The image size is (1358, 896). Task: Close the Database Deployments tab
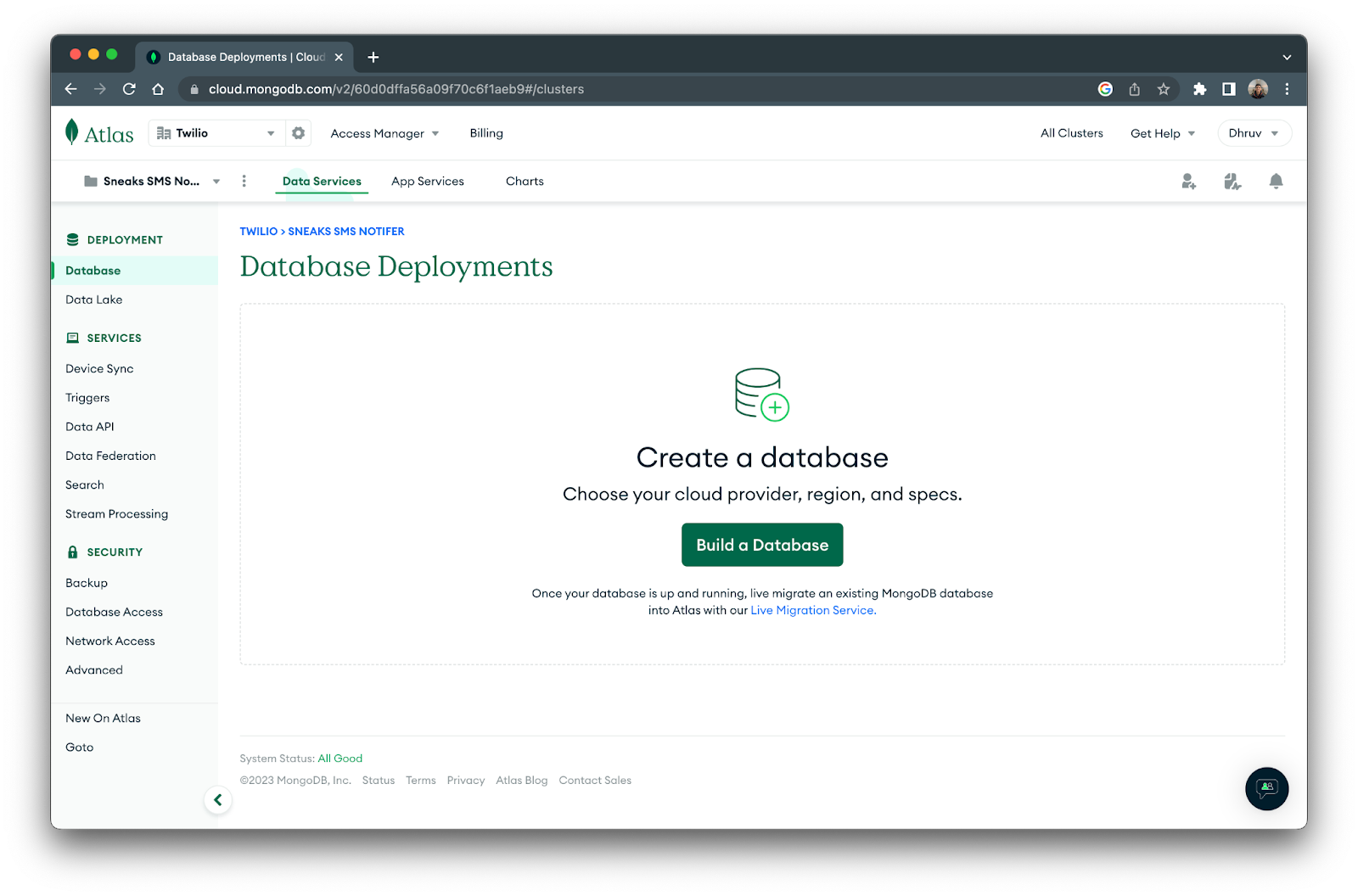click(x=339, y=57)
